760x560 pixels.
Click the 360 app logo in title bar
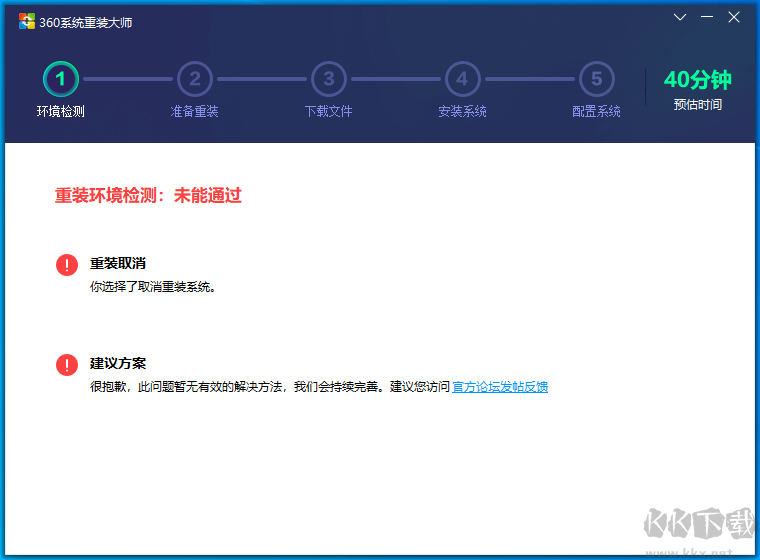27,22
